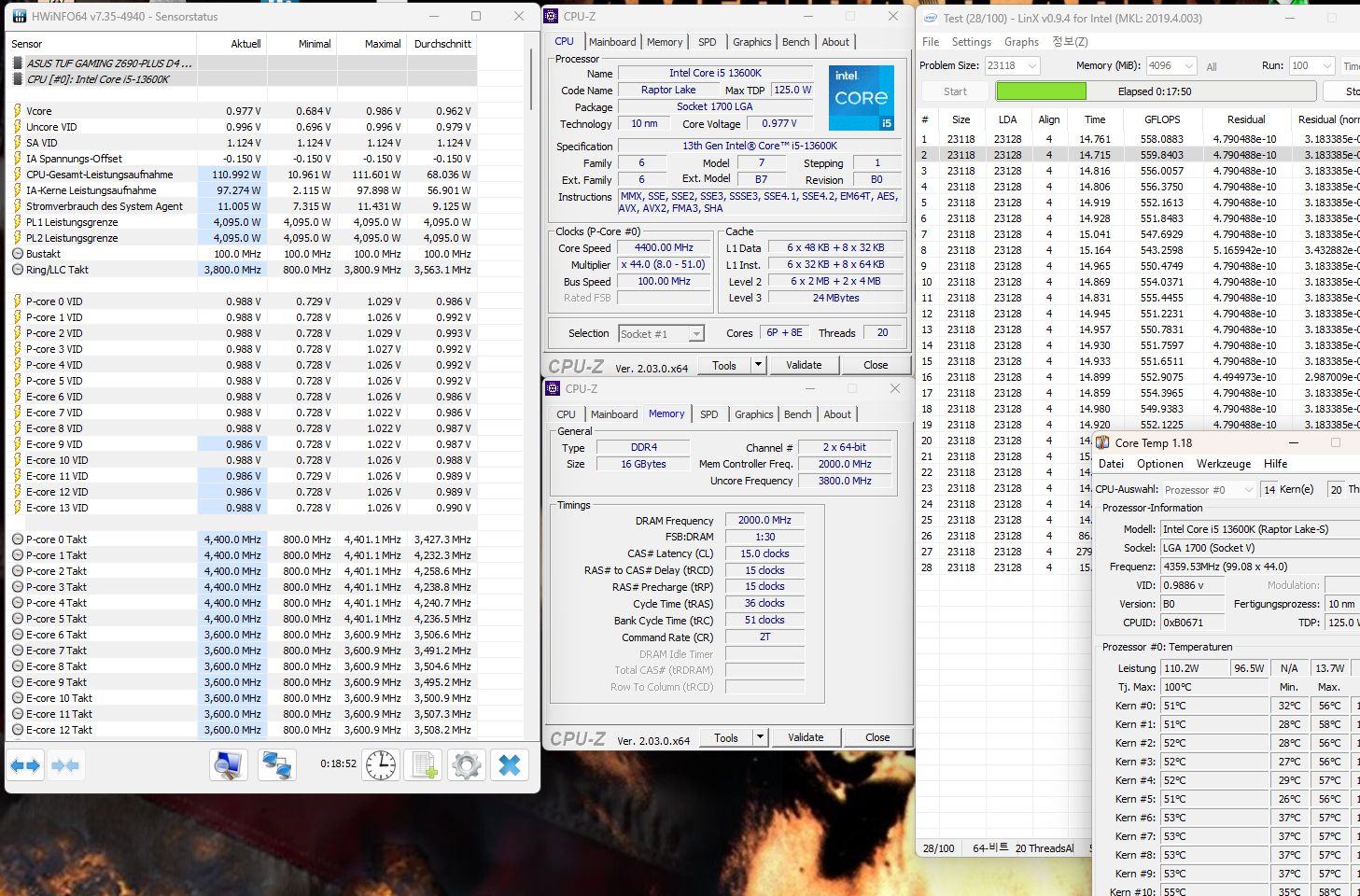
Task: Click the HWiNFO64 title bar app icon
Action: 20,16
